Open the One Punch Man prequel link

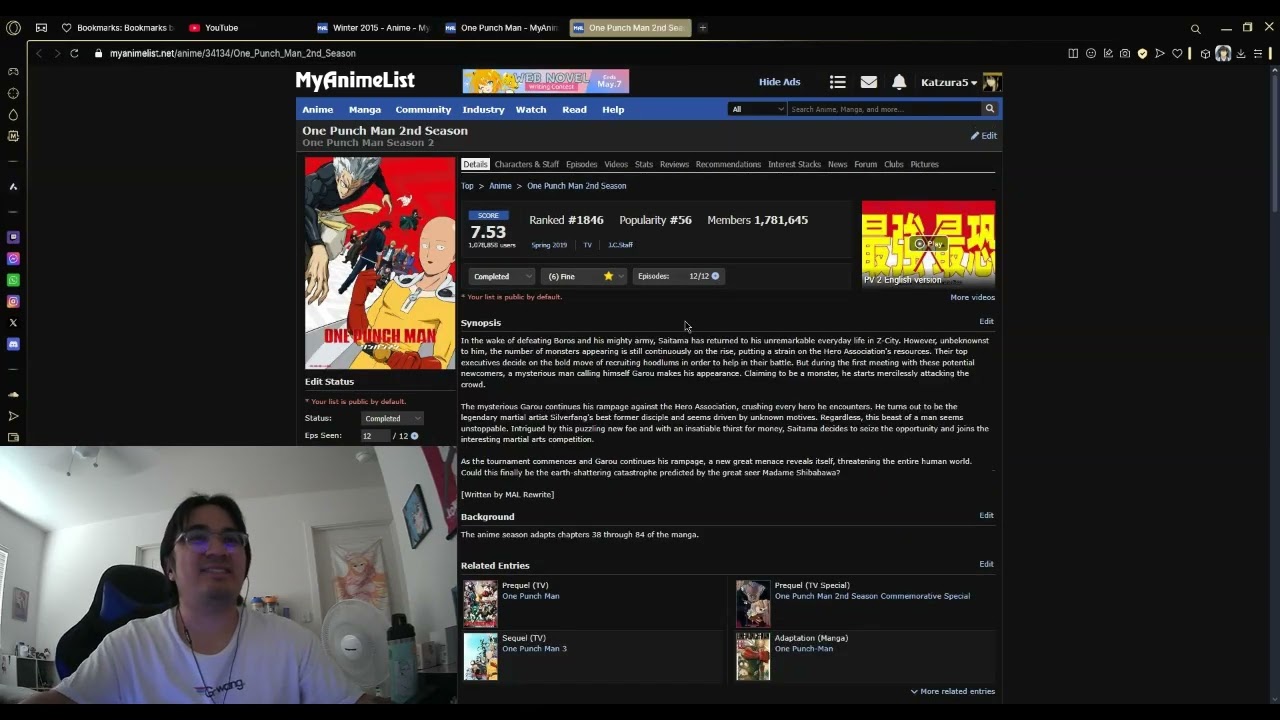point(531,596)
